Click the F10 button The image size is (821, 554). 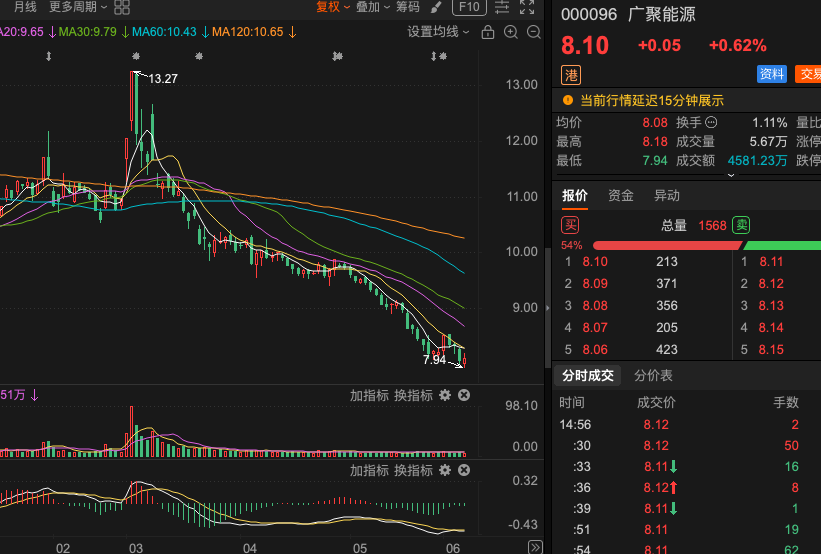tap(469, 7)
